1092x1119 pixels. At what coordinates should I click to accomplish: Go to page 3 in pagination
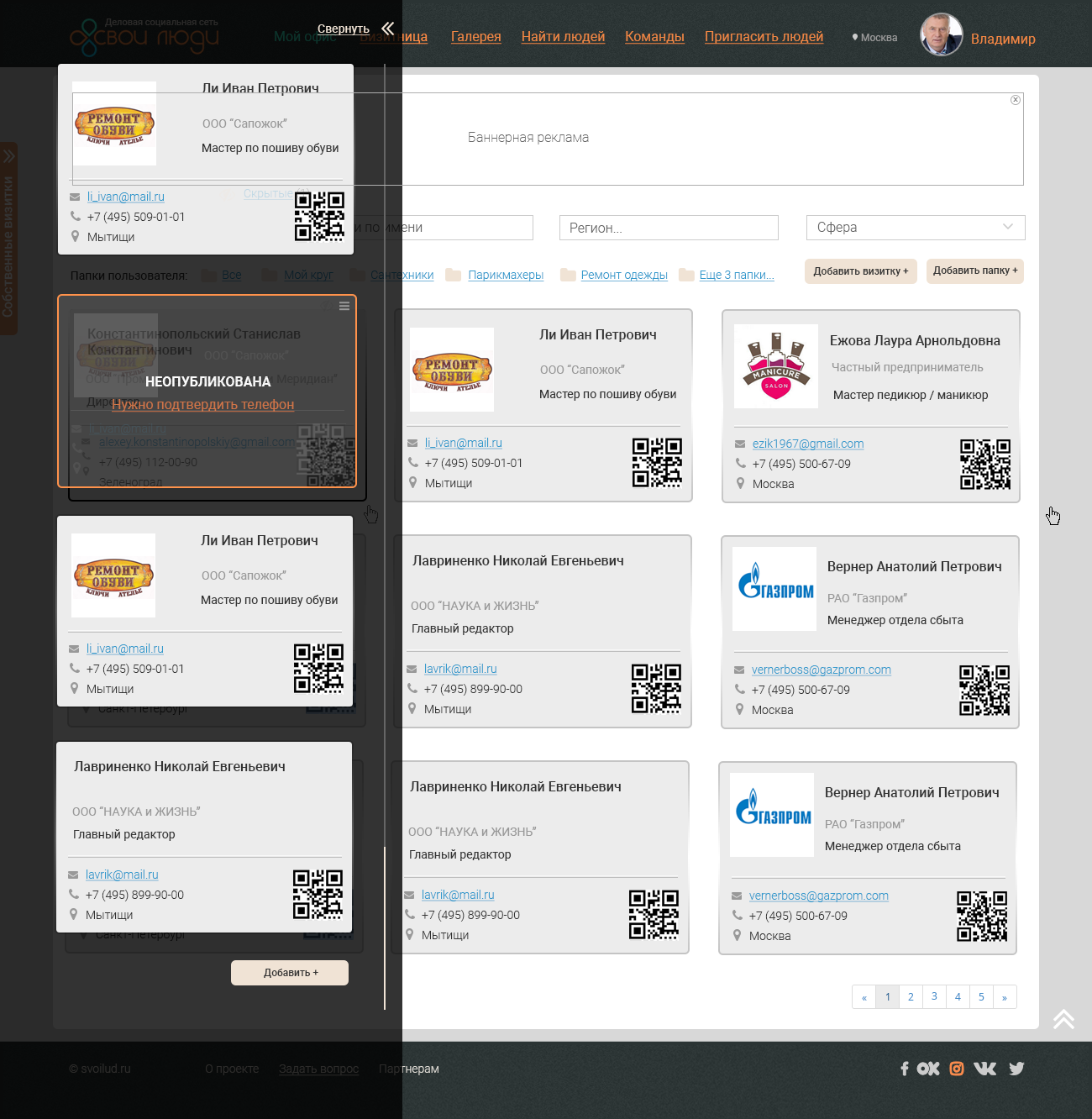tap(934, 996)
